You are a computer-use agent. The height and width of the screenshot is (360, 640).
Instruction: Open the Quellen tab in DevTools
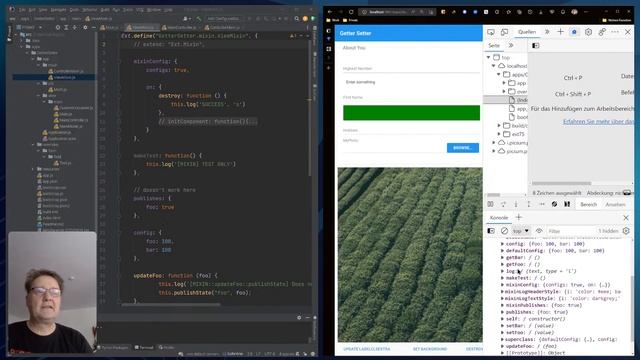[x=527, y=32]
